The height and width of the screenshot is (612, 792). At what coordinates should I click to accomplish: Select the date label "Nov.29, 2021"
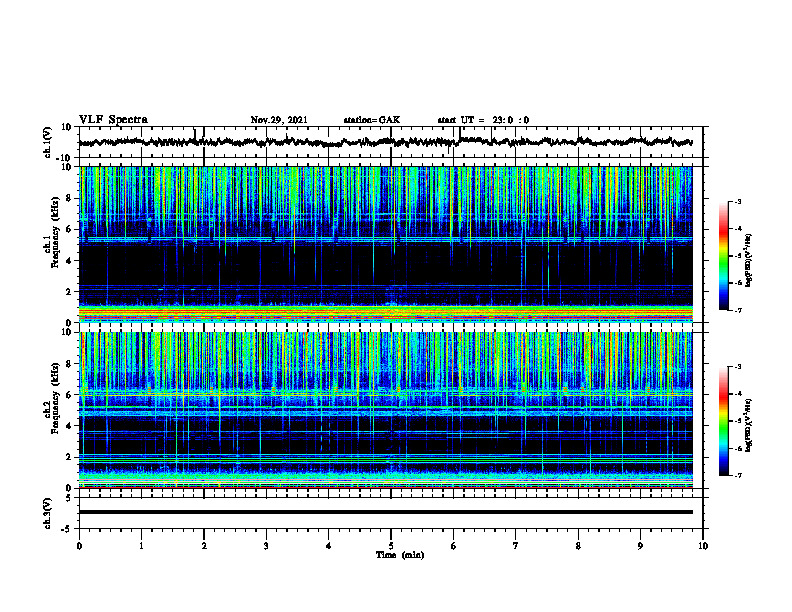click(x=279, y=120)
